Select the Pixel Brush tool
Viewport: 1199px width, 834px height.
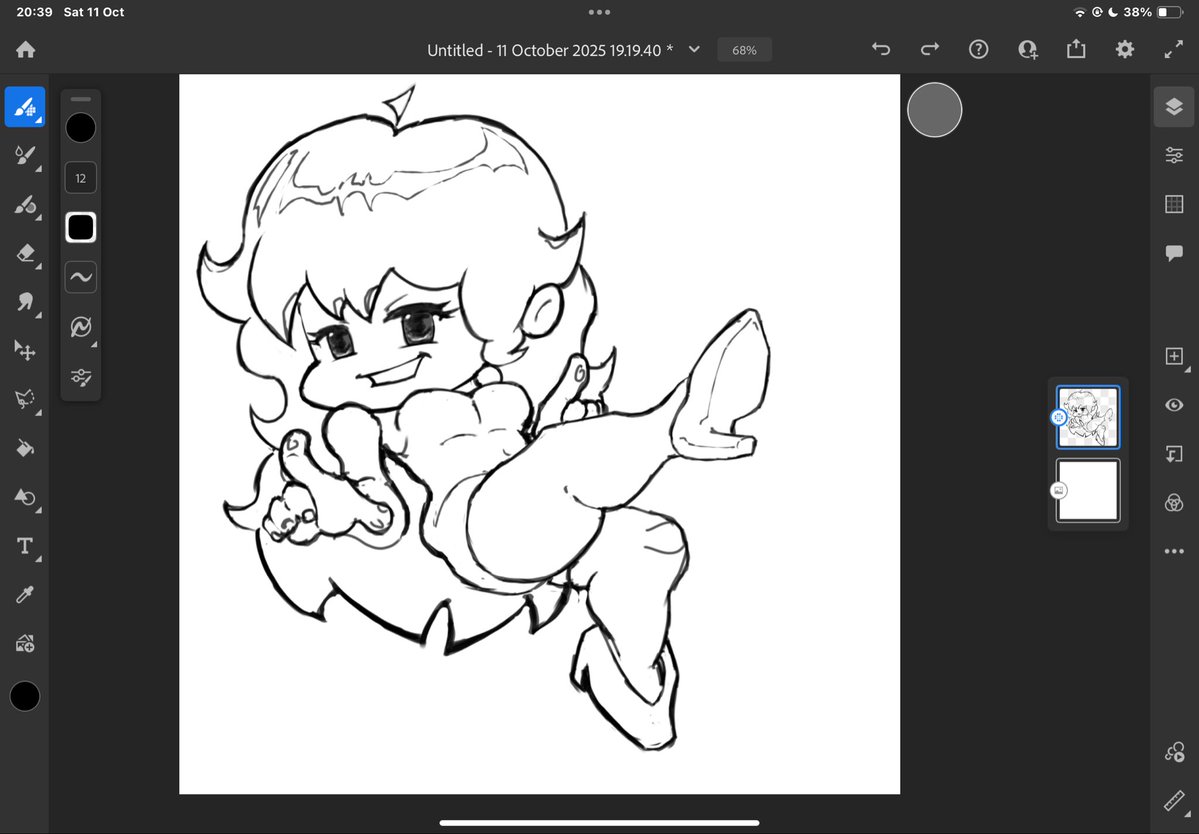pyautogui.click(x=25, y=107)
